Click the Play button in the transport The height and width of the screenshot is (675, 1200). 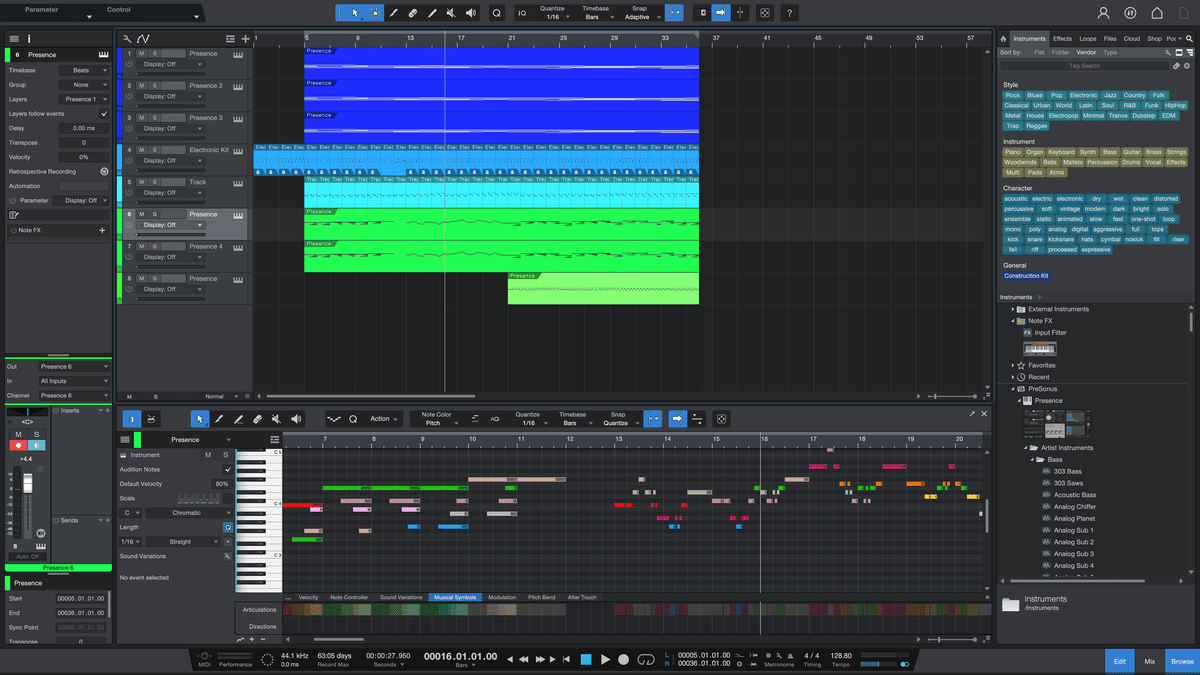605,659
